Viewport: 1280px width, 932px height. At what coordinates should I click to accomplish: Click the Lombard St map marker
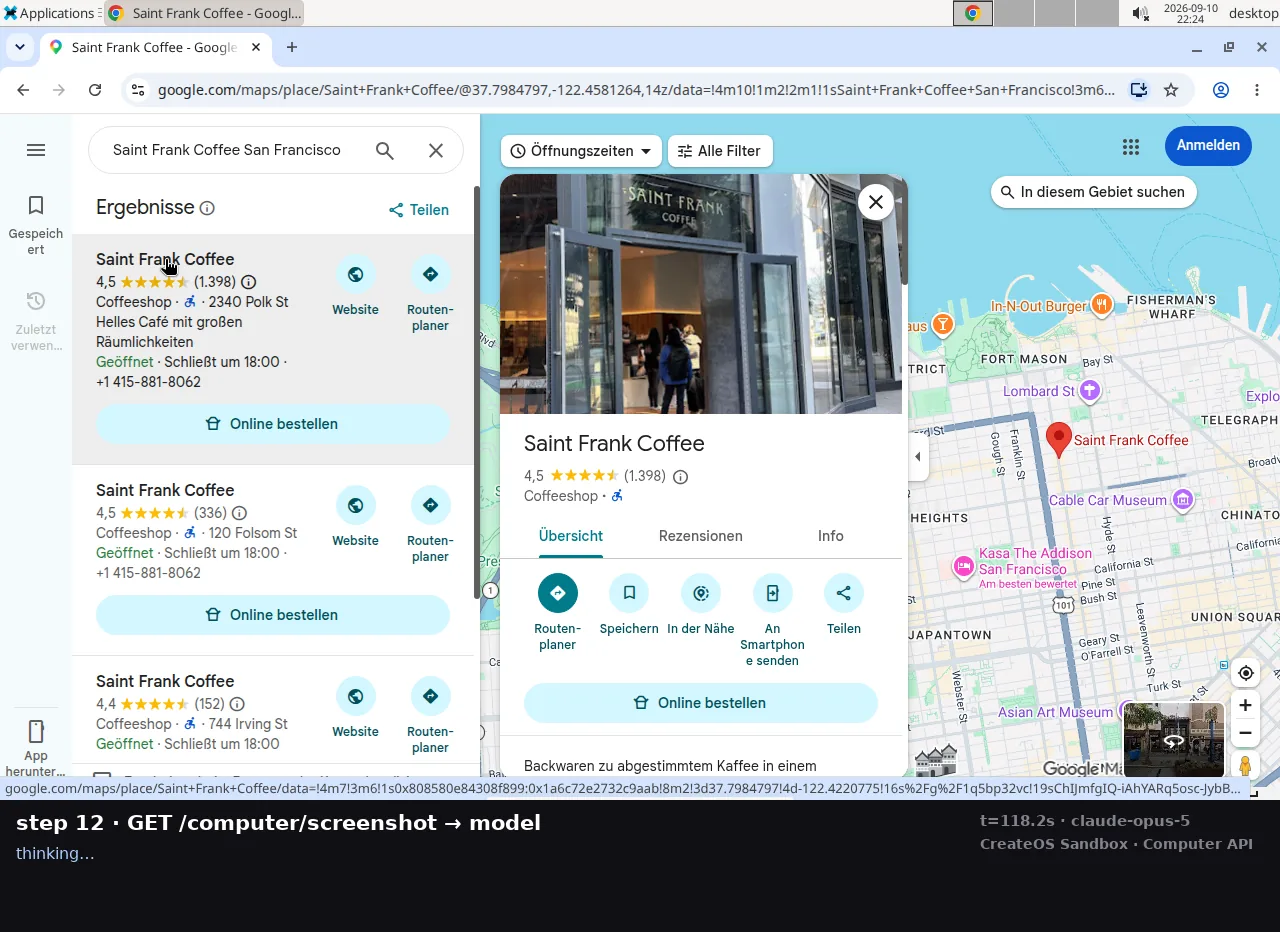[x=1090, y=391]
